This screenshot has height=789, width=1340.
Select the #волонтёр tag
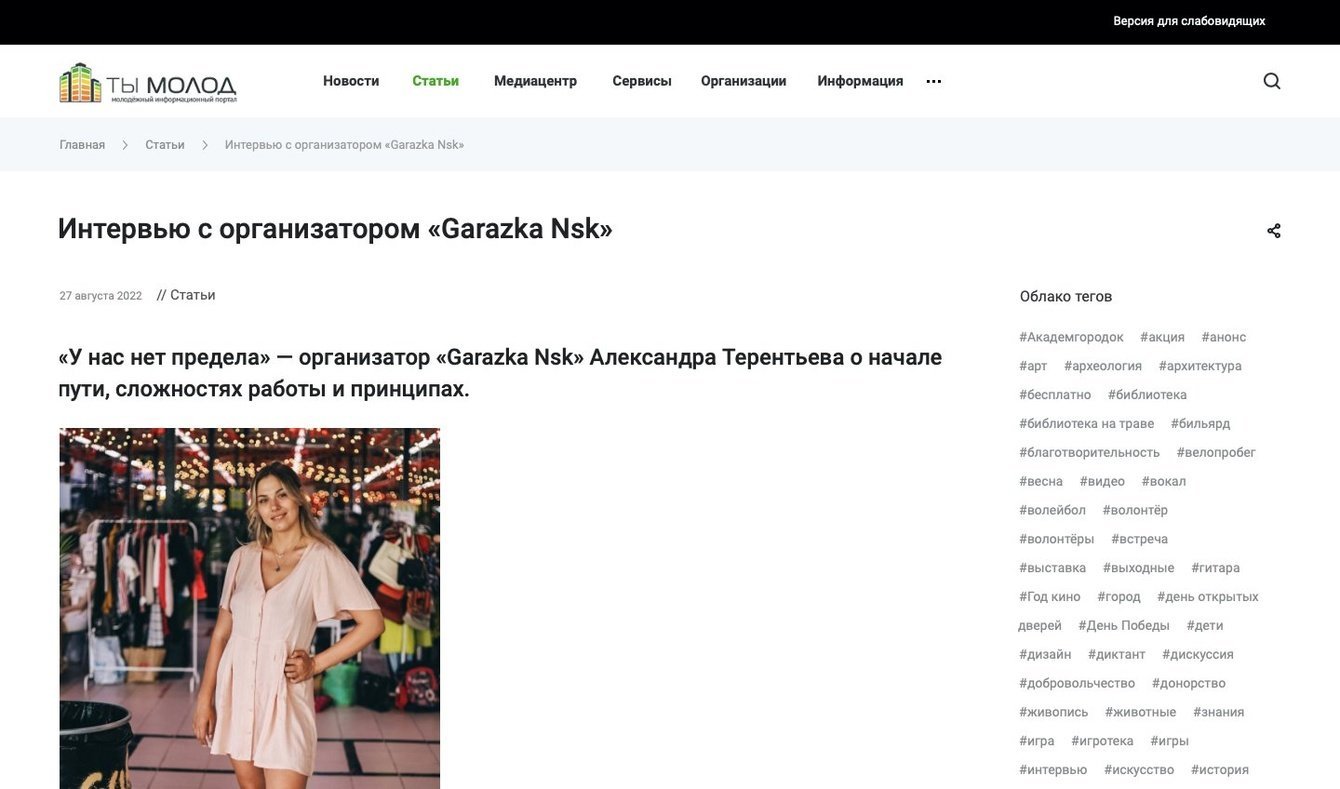pyautogui.click(x=1135, y=511)
